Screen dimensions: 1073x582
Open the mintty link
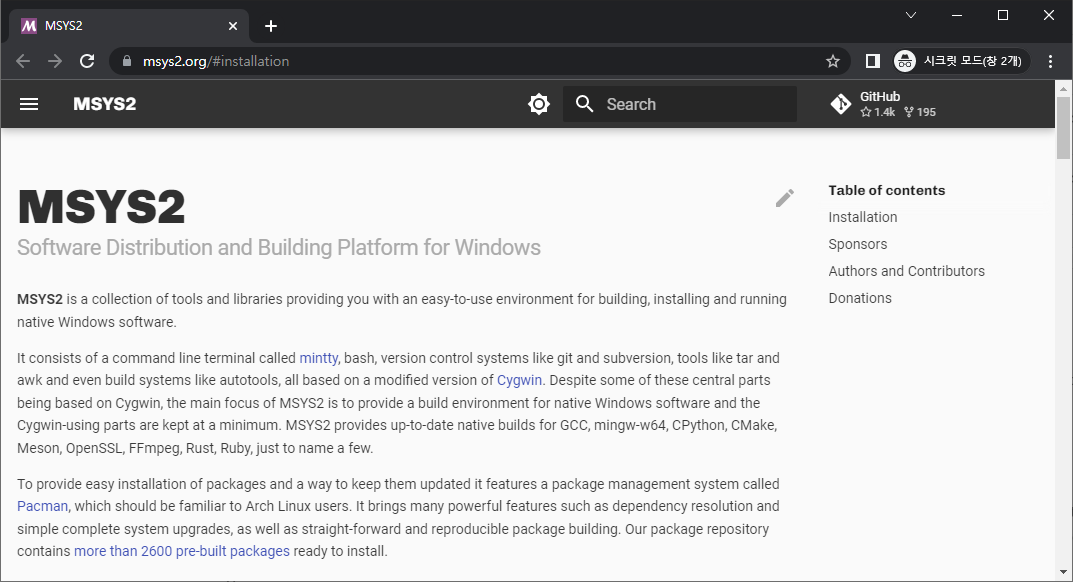[318, 358]
